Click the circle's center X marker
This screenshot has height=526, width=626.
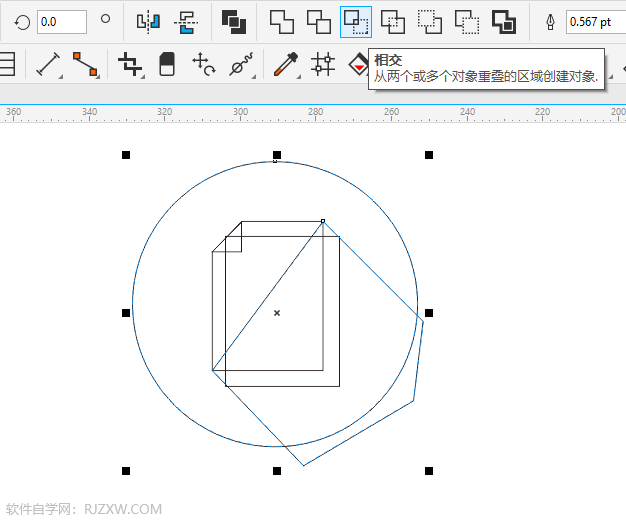pyautogui.click(x=277, y=313)
